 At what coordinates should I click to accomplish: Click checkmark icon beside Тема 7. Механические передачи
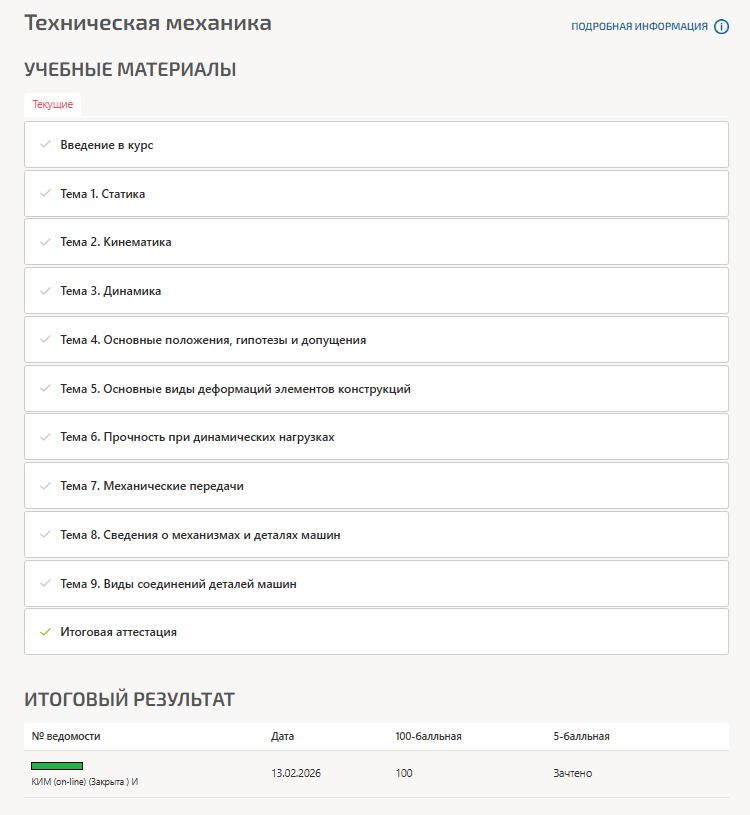(45, 486)
